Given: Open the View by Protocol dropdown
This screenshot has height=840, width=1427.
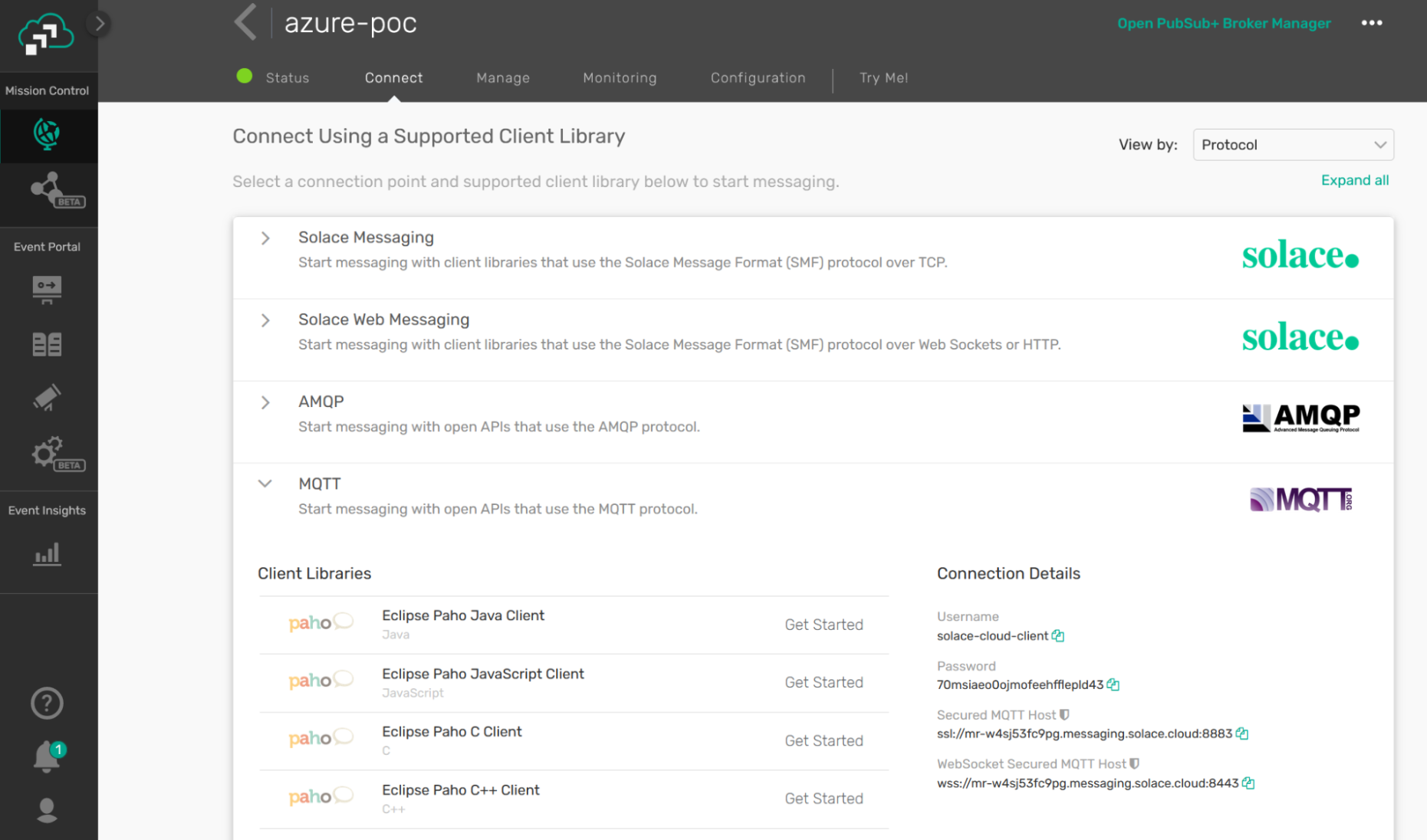Looking at the screenshot, I should (x=1293, y=144).
